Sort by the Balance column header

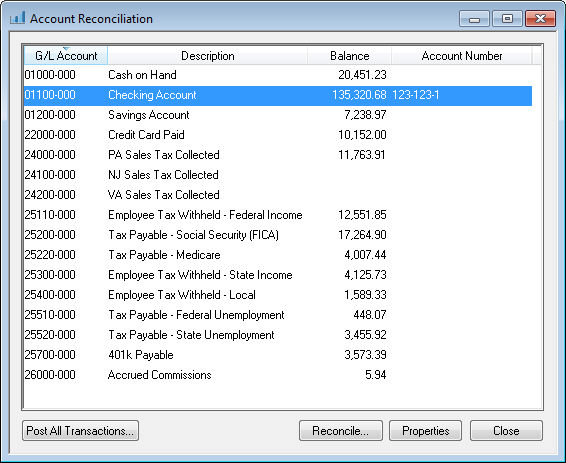(x=349, y=56)
